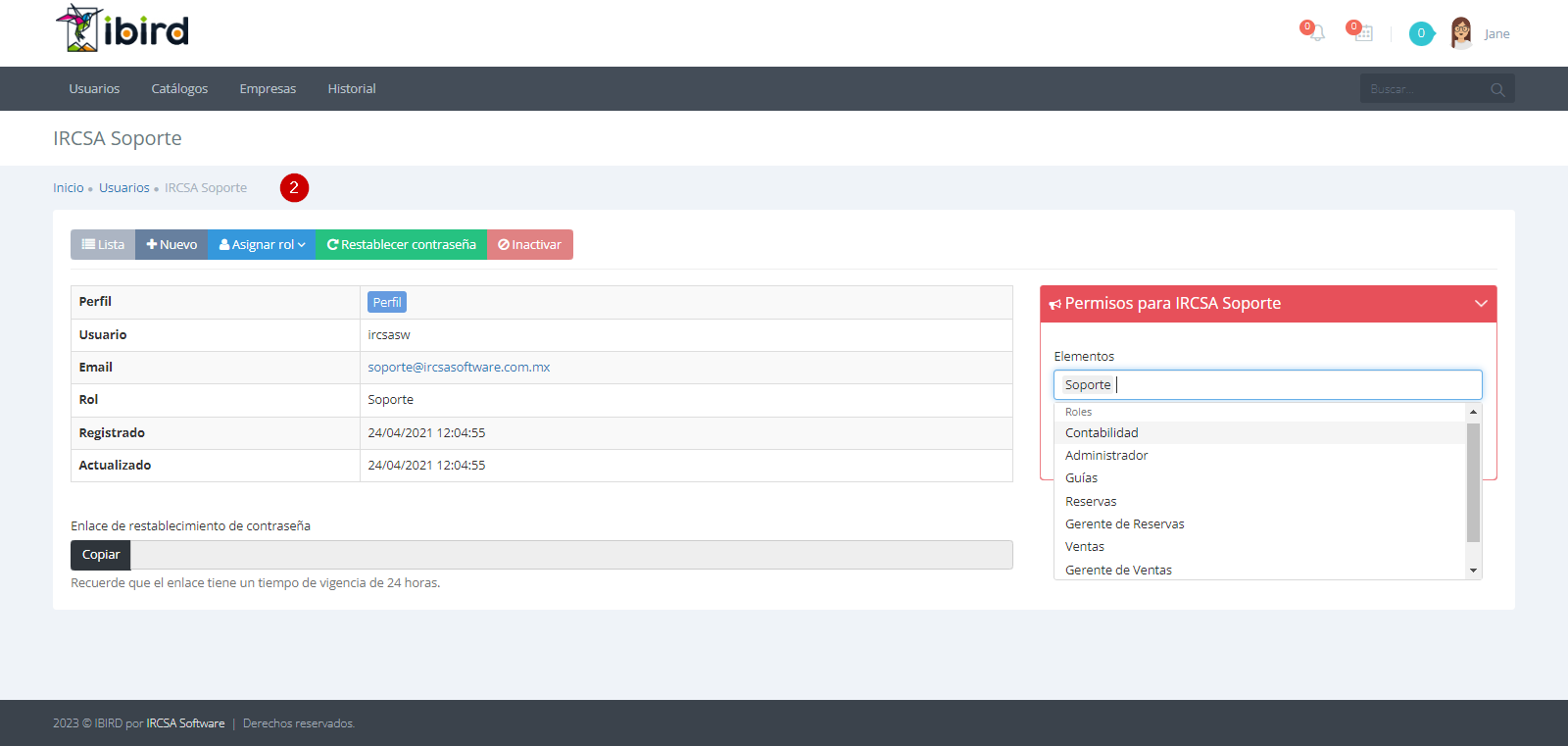Open the Catálogos menu
The height and width of the screenshot is (746, 1568).
pyautogui.click(x=179, y=88)
